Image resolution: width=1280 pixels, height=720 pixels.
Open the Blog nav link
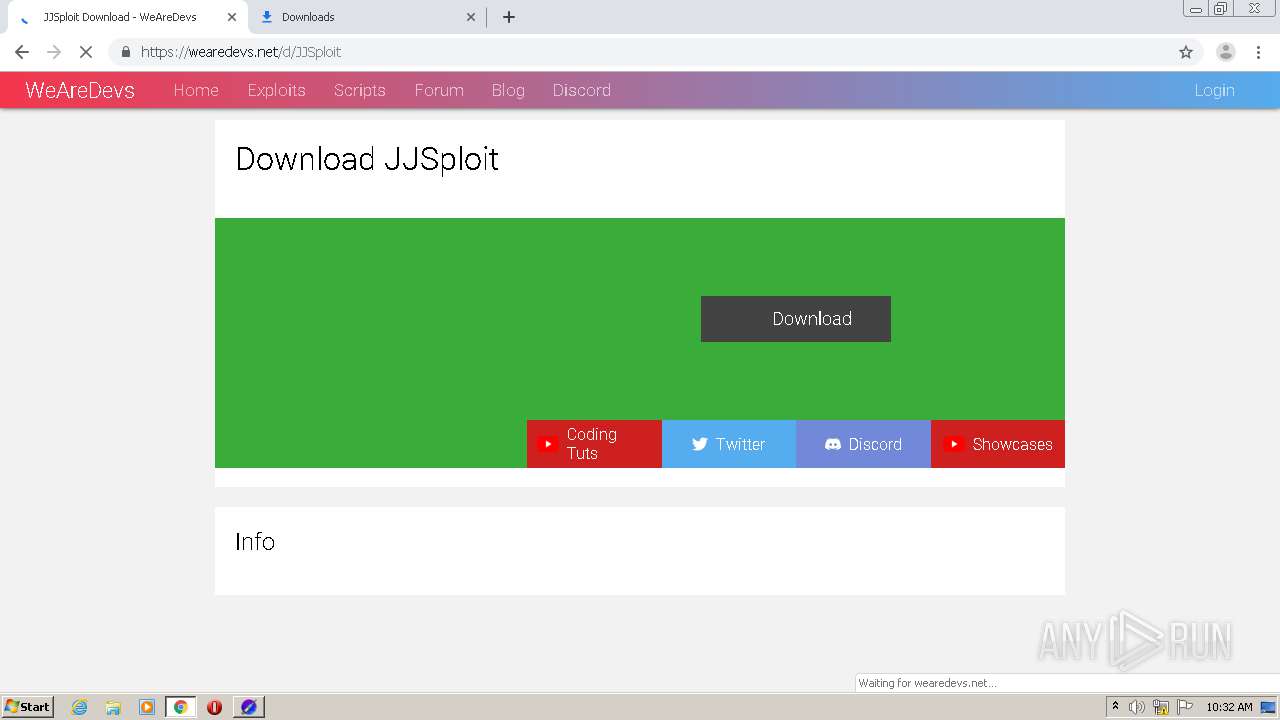[x=508, y=90]
